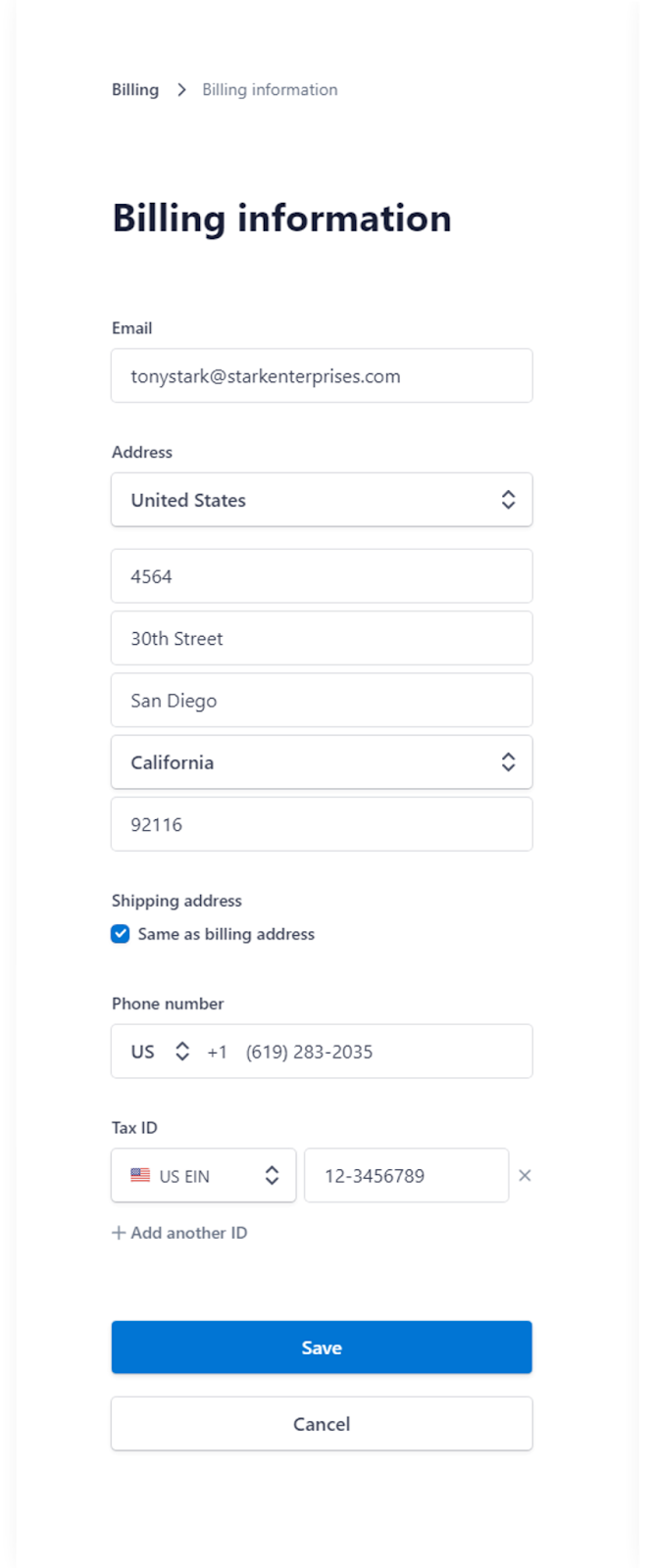Image resolution: width=653 pixels, height=1568 pixels.
Task: Open the California state dropdown
Action: click(x=304, y=762)
